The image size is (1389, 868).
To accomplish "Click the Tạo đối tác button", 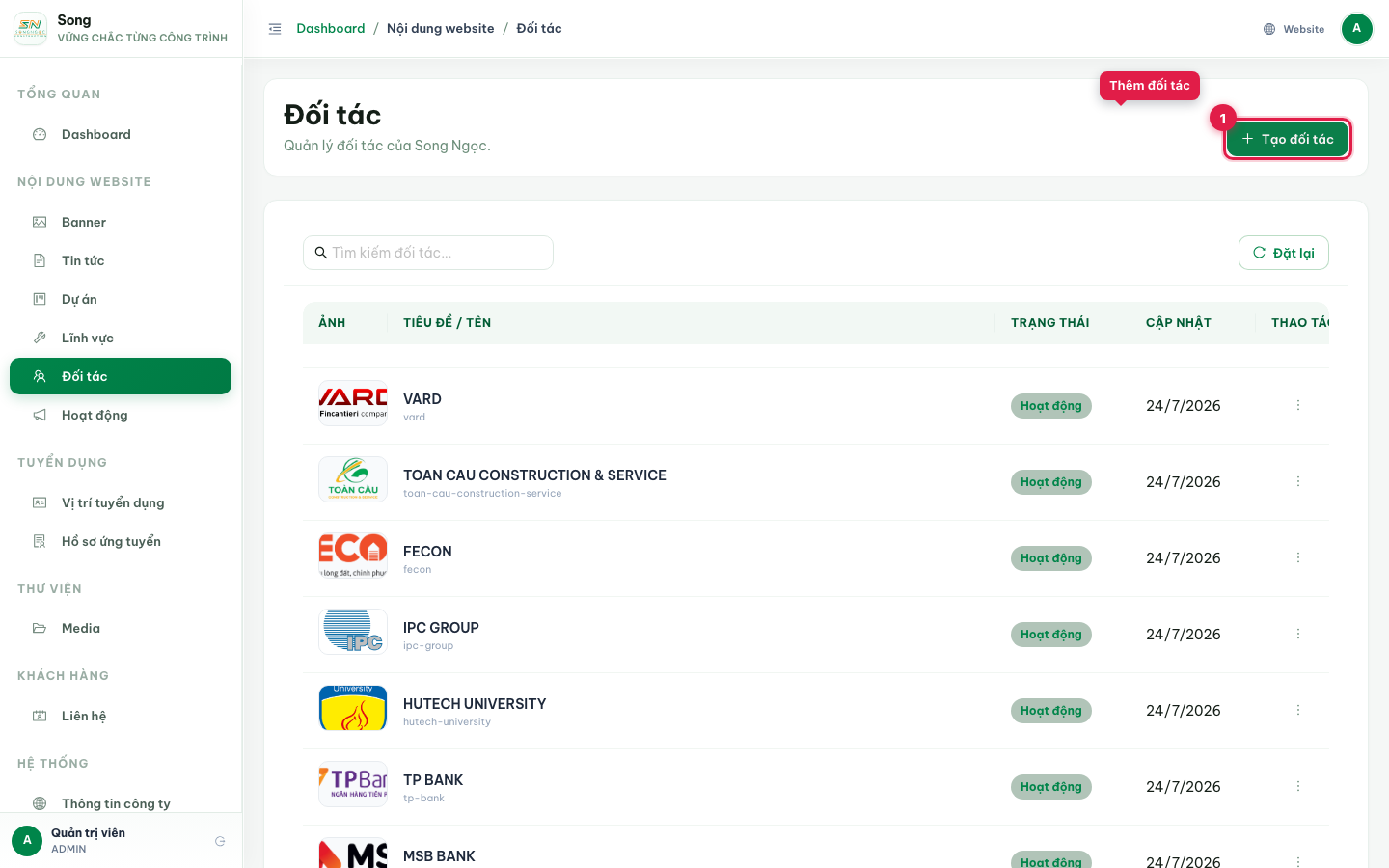I will click(x=1288, y=139).
